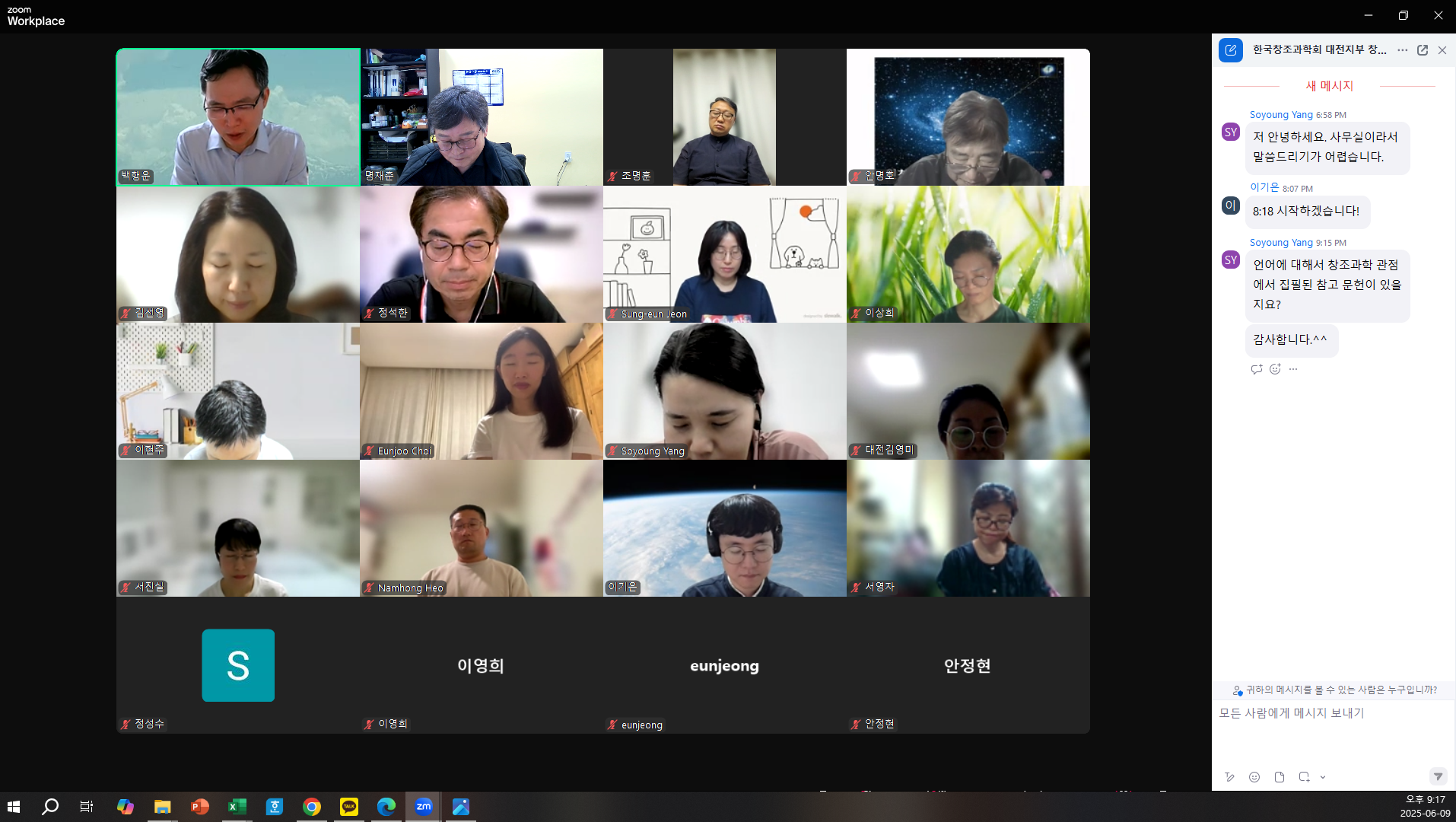The width and height of the screenshot is (1456, 822).
Task: Open Windows taskbar search
Action: coord(50,807)
